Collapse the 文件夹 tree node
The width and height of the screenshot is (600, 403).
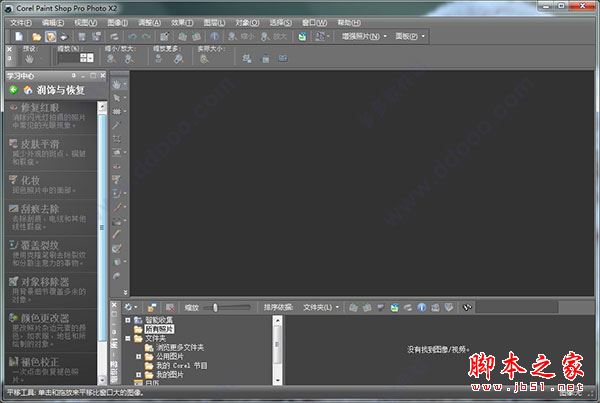click(x=128, y=338)
